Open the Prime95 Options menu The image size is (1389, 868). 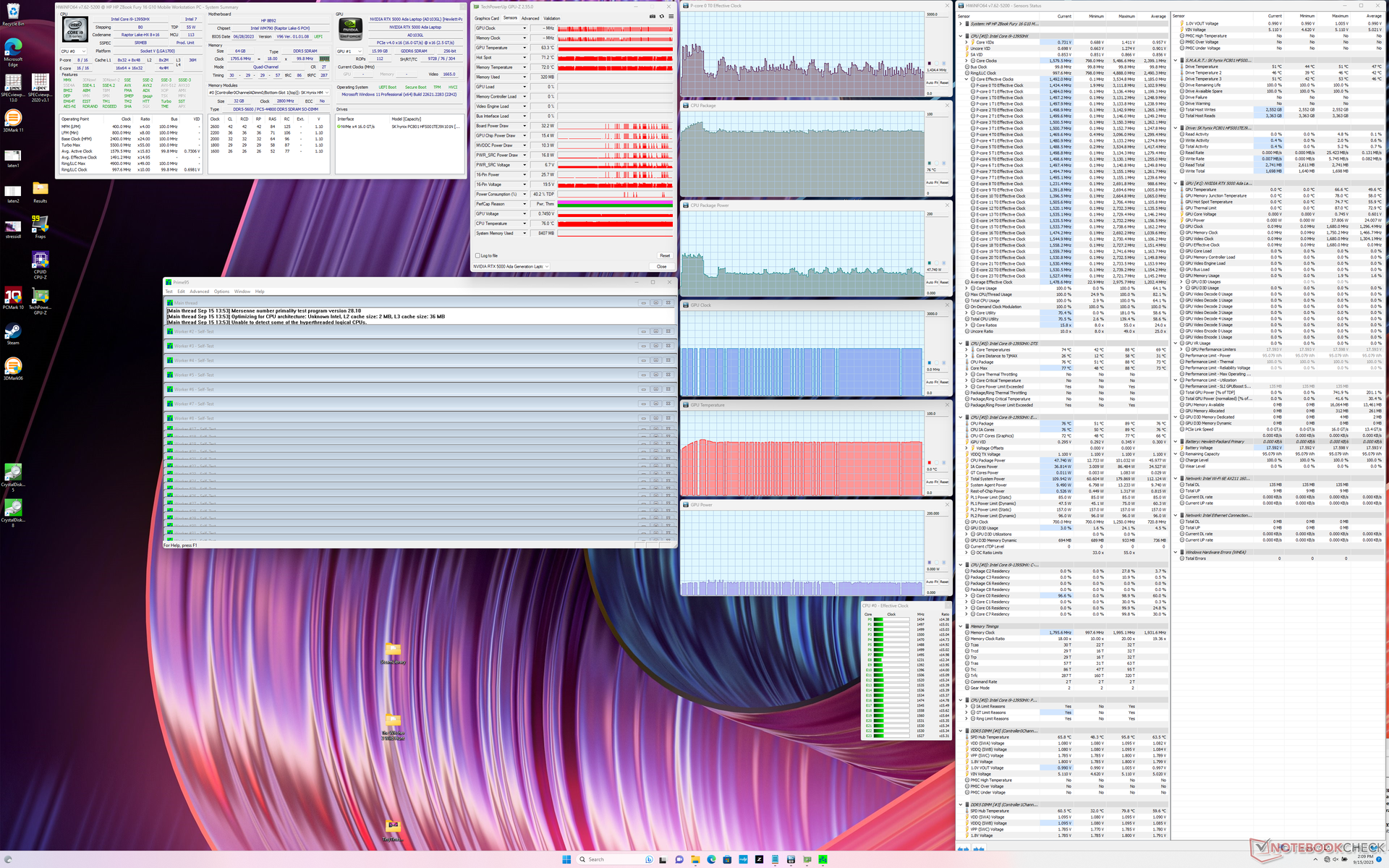[x=221, y=292]
